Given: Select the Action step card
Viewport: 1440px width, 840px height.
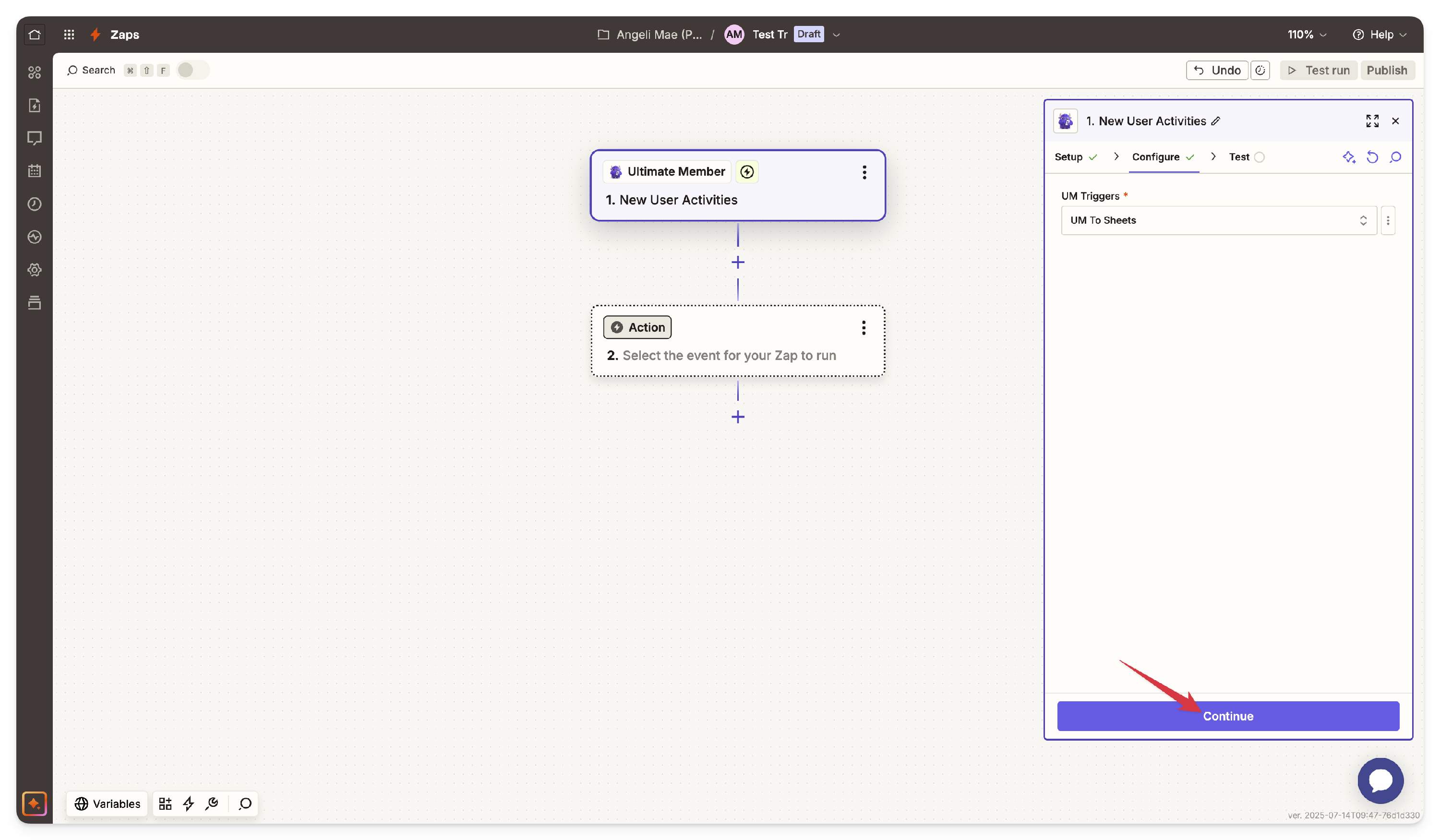Looking at the screenshot, I should (738, 341).
